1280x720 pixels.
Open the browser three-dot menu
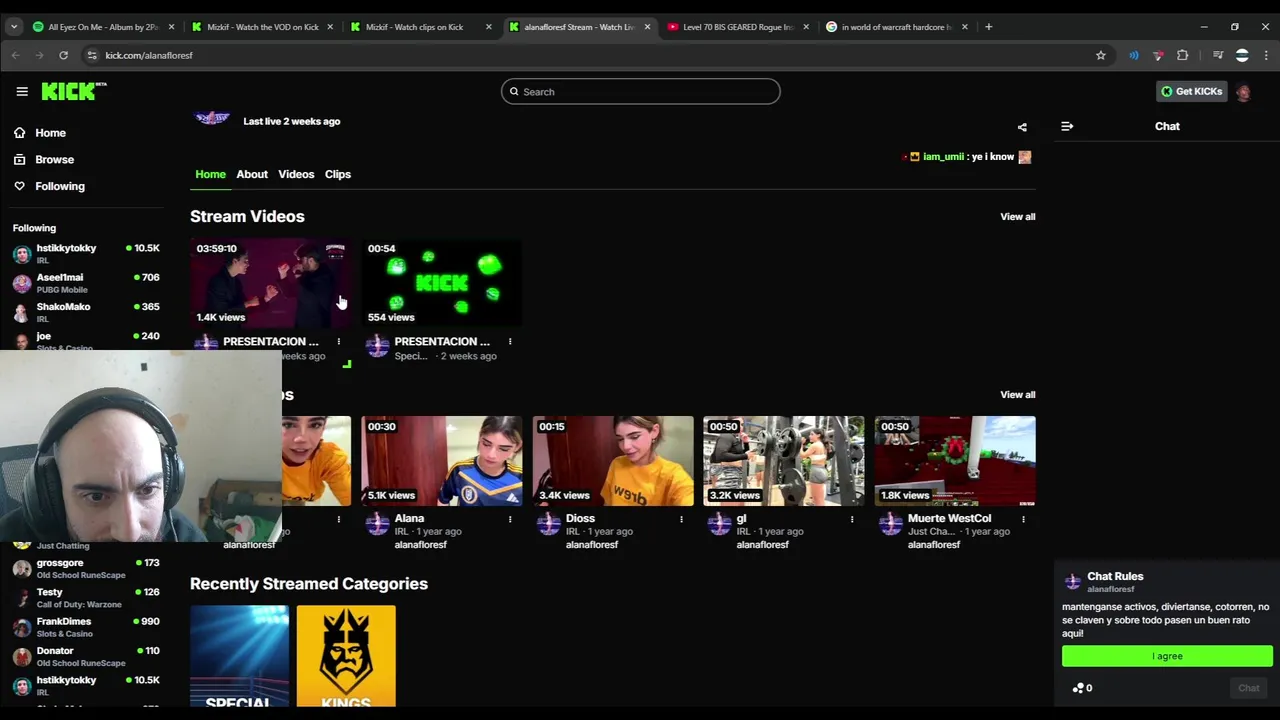tap(1266, 55)
